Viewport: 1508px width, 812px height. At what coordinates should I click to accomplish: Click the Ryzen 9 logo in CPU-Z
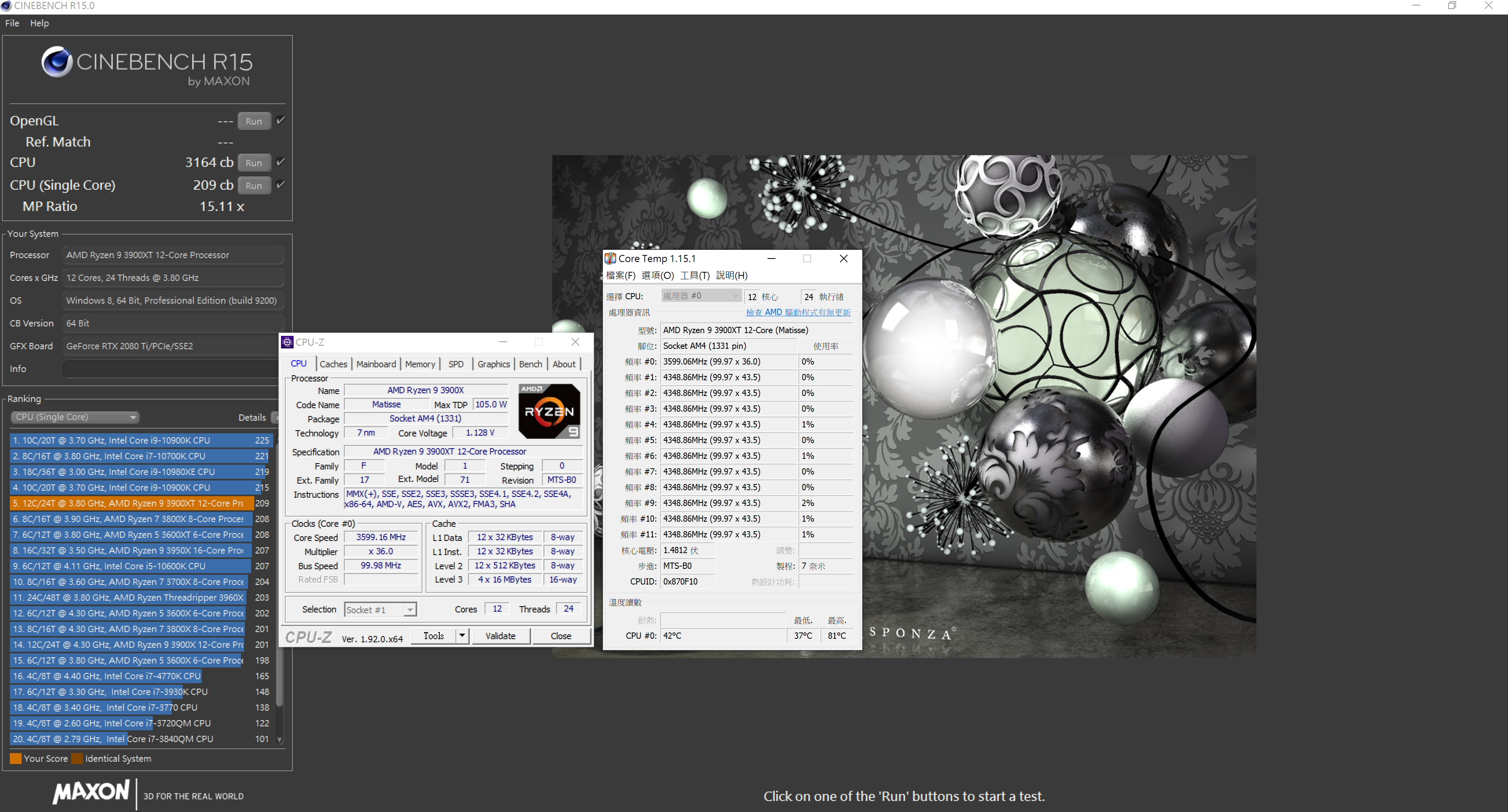tap(549, 411)
